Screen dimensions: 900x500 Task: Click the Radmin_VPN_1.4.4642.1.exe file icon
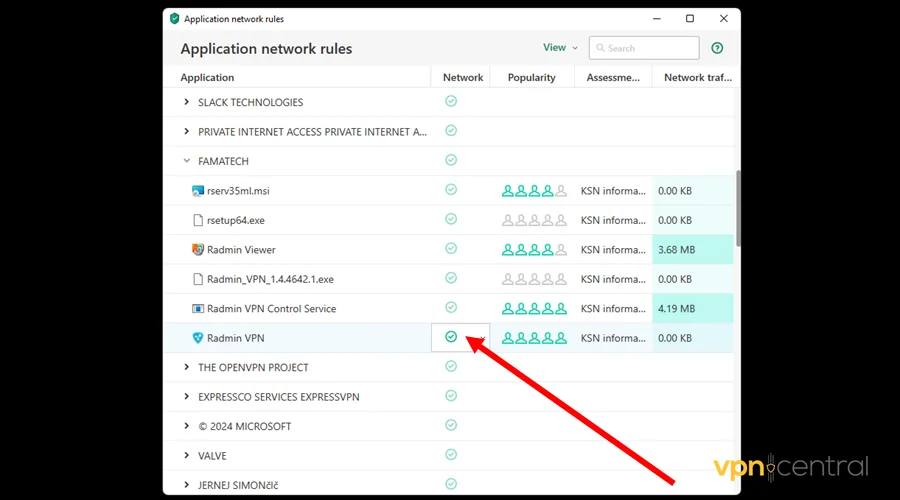[197, 279]
